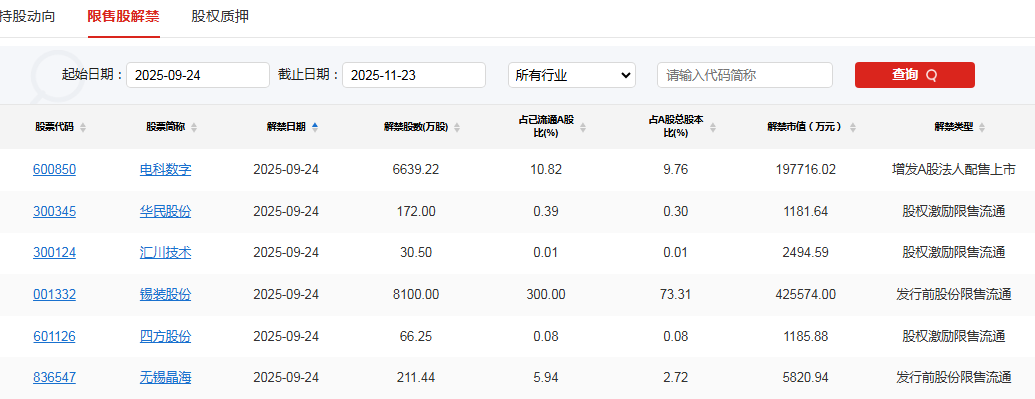Select total share ratio 2.72
1035x399 pixels.
pyautogui.click(x=675, y=378)
